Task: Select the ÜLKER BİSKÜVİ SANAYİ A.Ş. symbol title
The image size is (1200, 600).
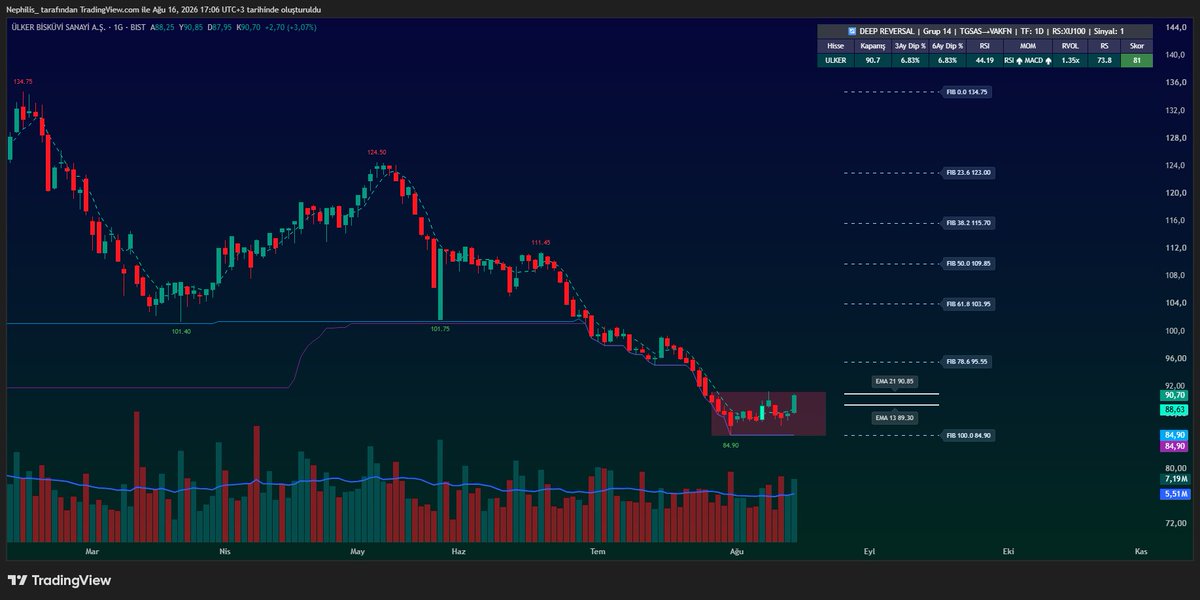Action: click(x=59, y=26)
